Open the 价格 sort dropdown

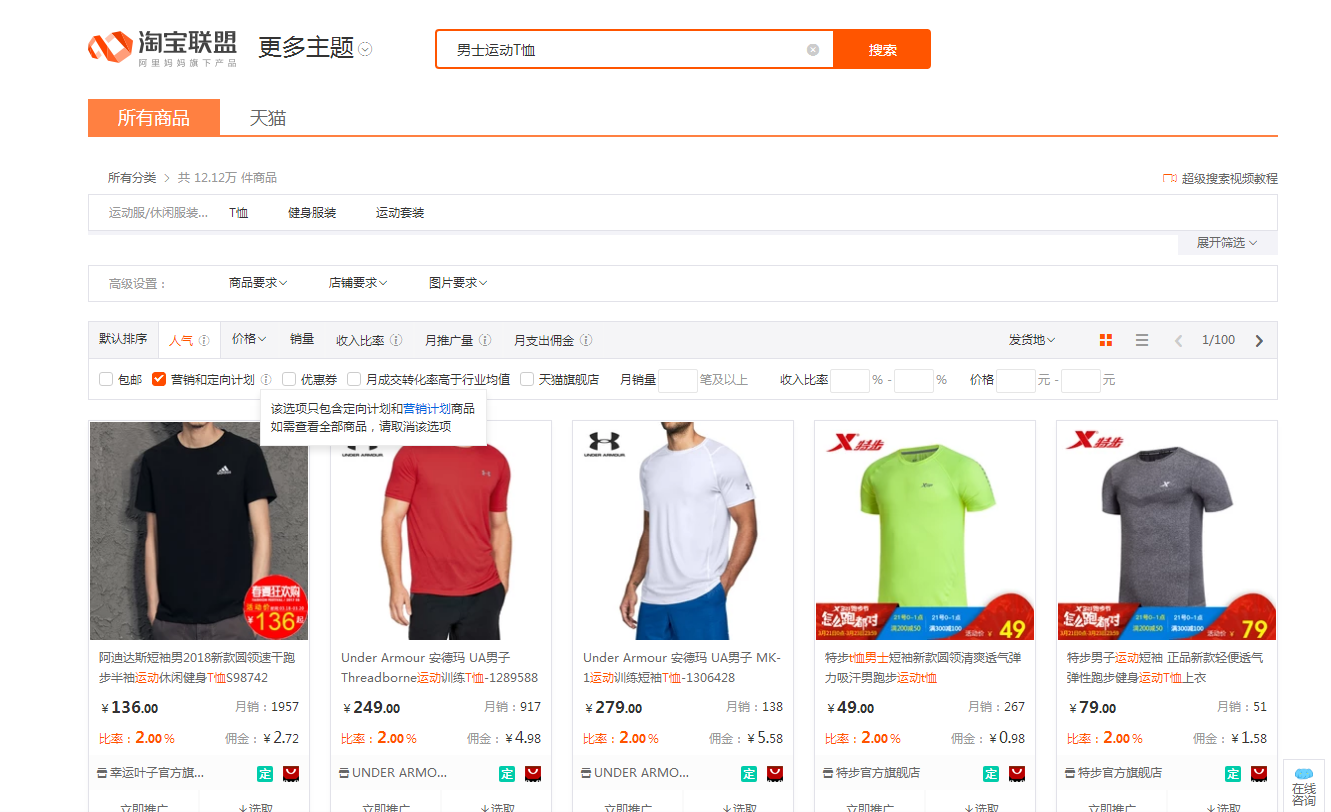pyautogui.click(x=249, y=339)
